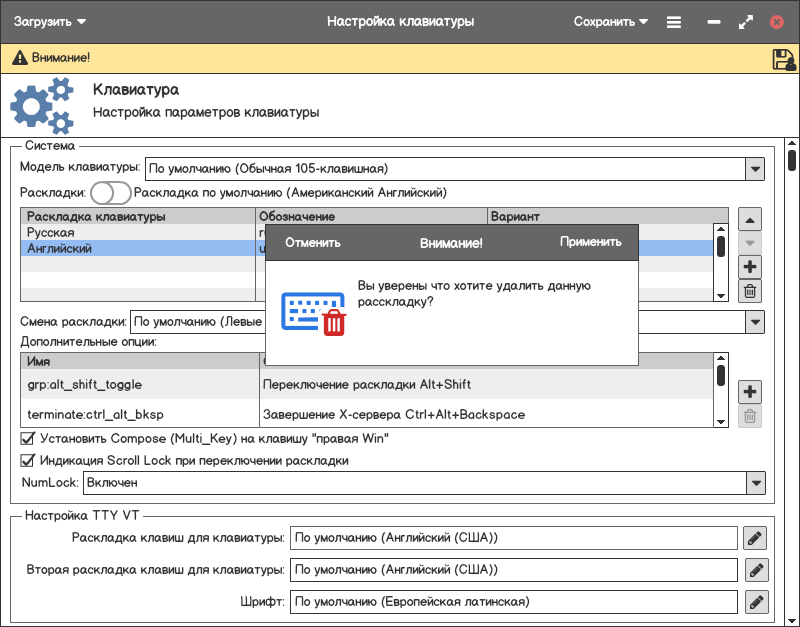The width and height of the screenshot is (800, 627).
Task: Click Применить to confirm layout deletion
Action: coord(590,242)
